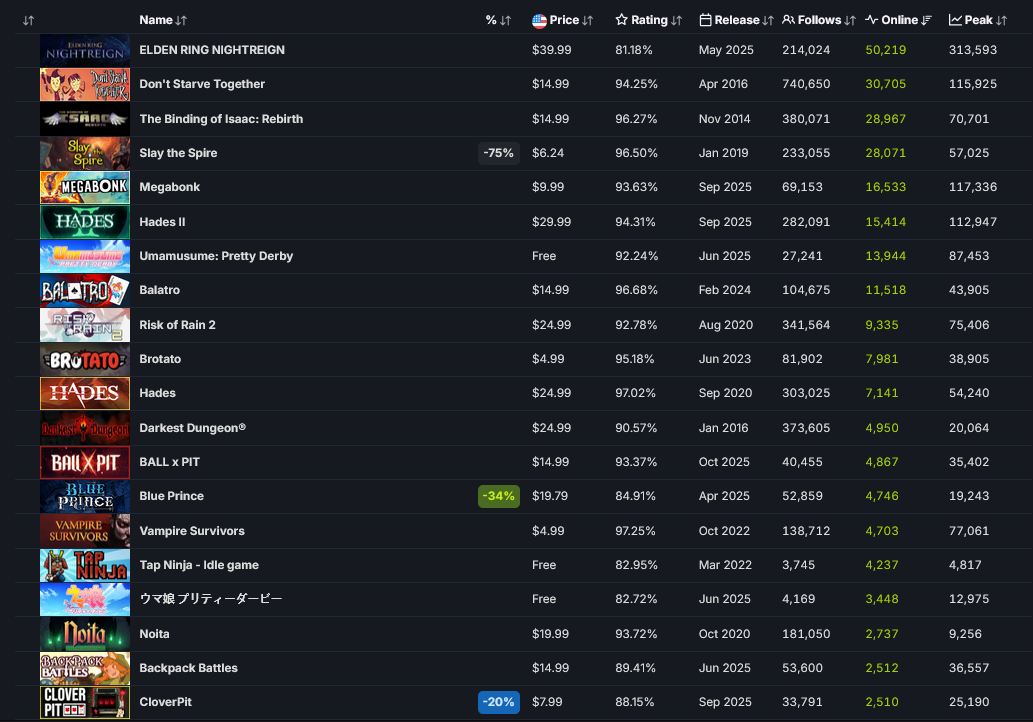Click the Balatro cover image
The image size is (1033, 722).
pos(85,290)
